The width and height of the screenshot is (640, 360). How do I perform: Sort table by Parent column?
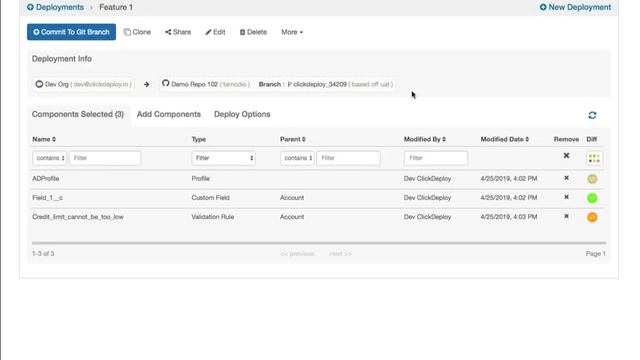[x=293, y=139]
